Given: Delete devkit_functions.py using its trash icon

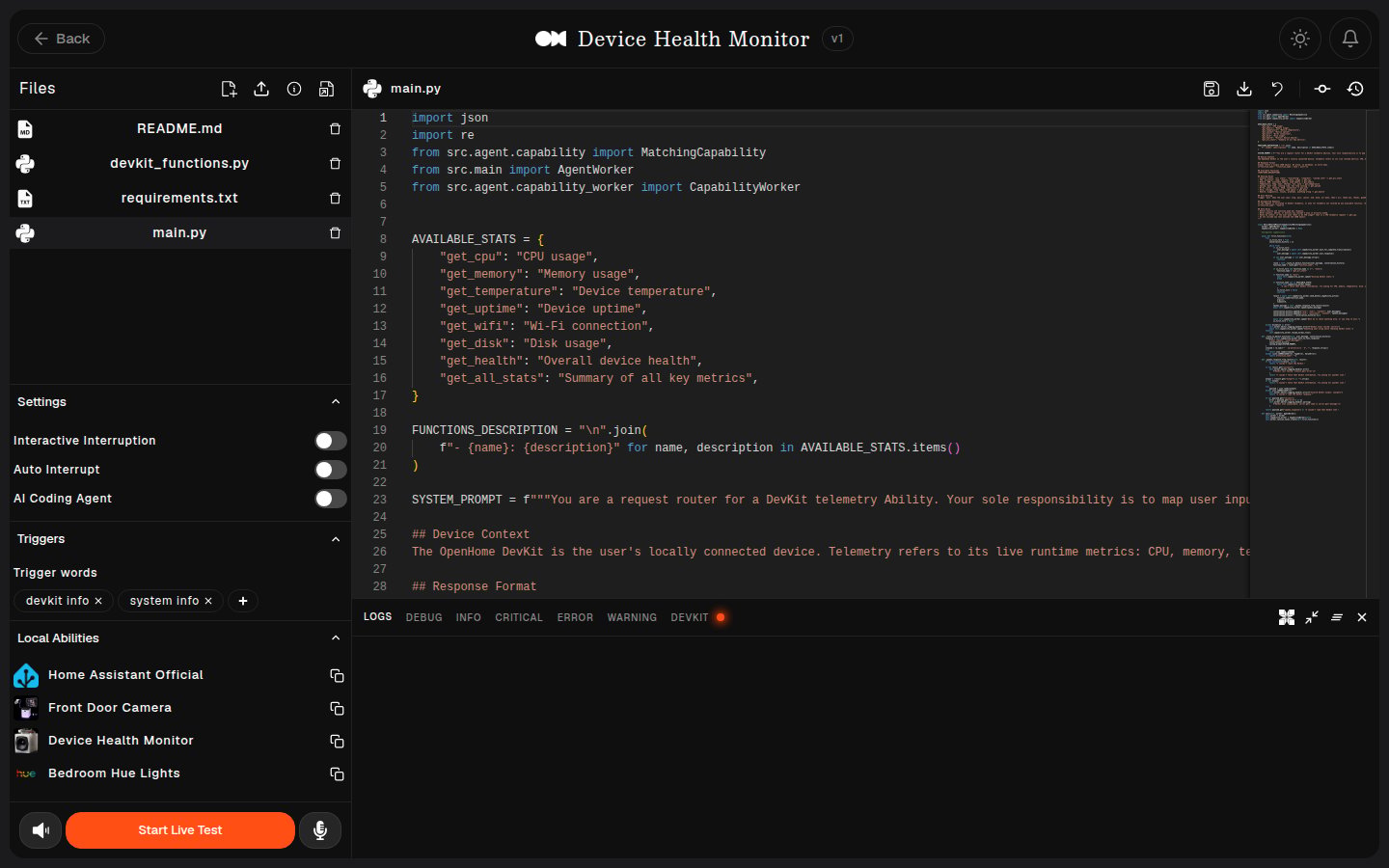Looking at the screenshot, I should coord(335,164).
